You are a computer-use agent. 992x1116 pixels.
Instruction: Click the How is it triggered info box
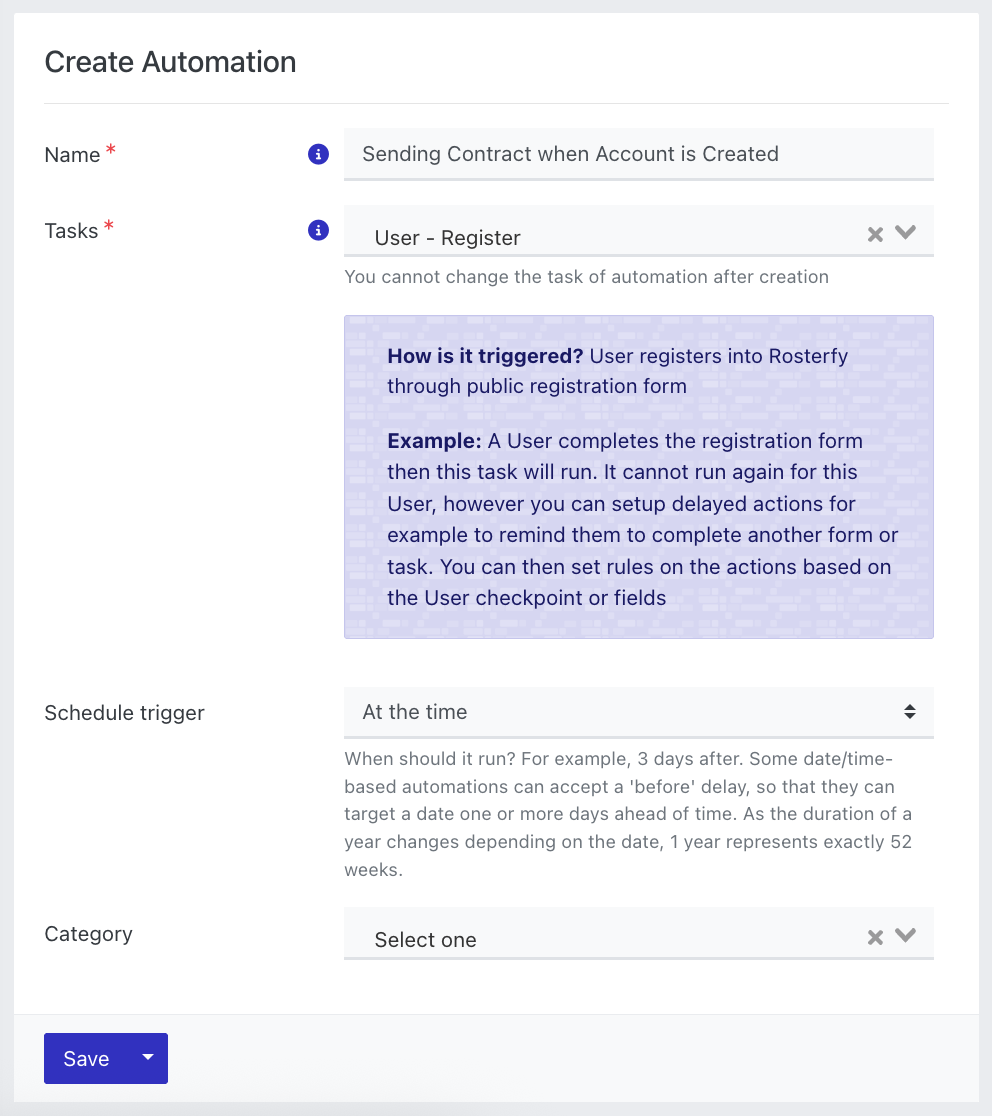[x=638, y=477]
